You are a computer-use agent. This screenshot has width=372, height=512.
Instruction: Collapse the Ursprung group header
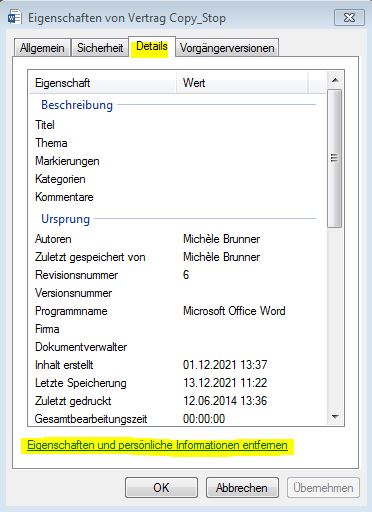(x=65, y=219)
